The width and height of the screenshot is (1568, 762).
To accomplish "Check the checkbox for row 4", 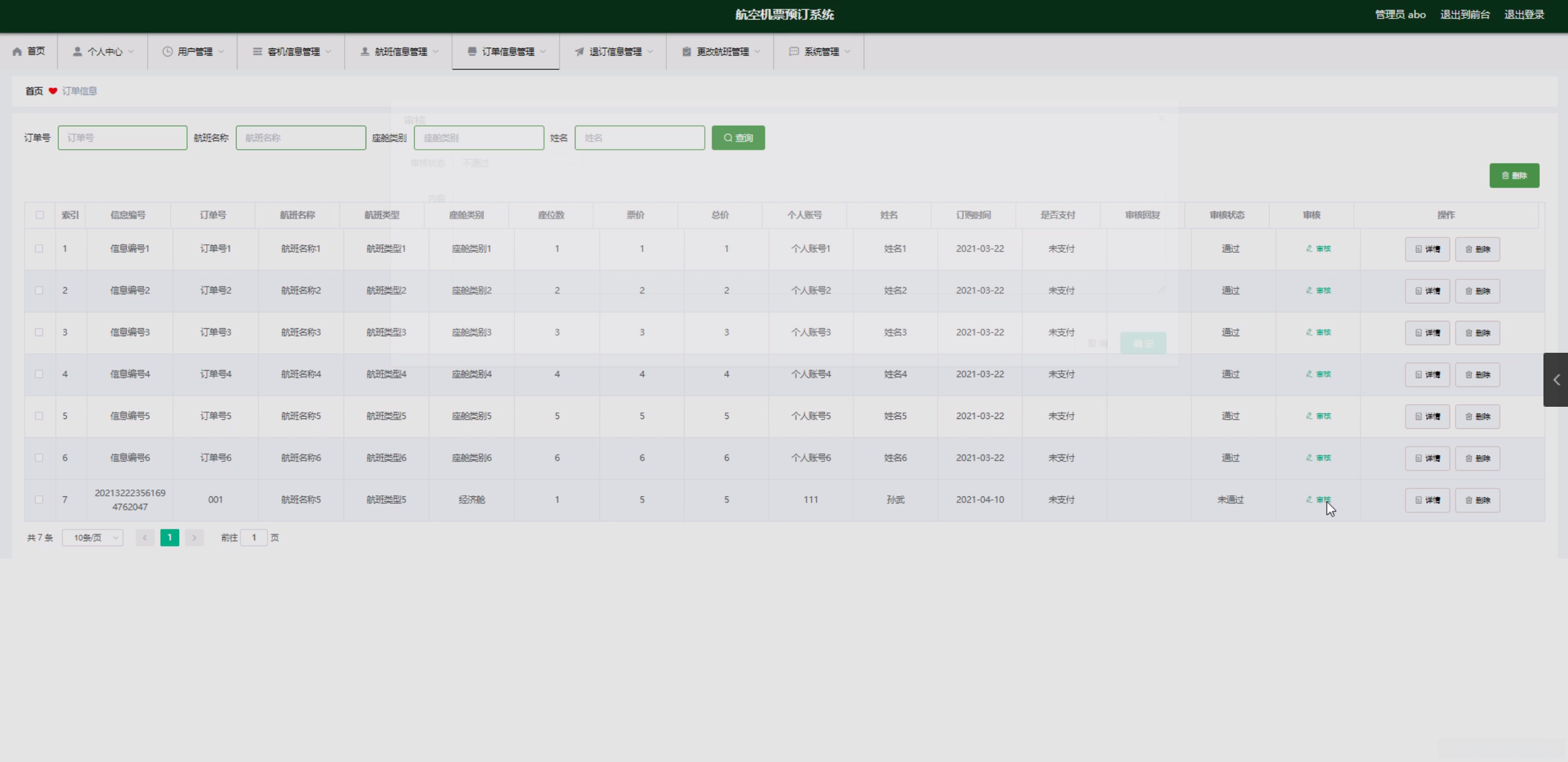I will (x=39, y=374).
